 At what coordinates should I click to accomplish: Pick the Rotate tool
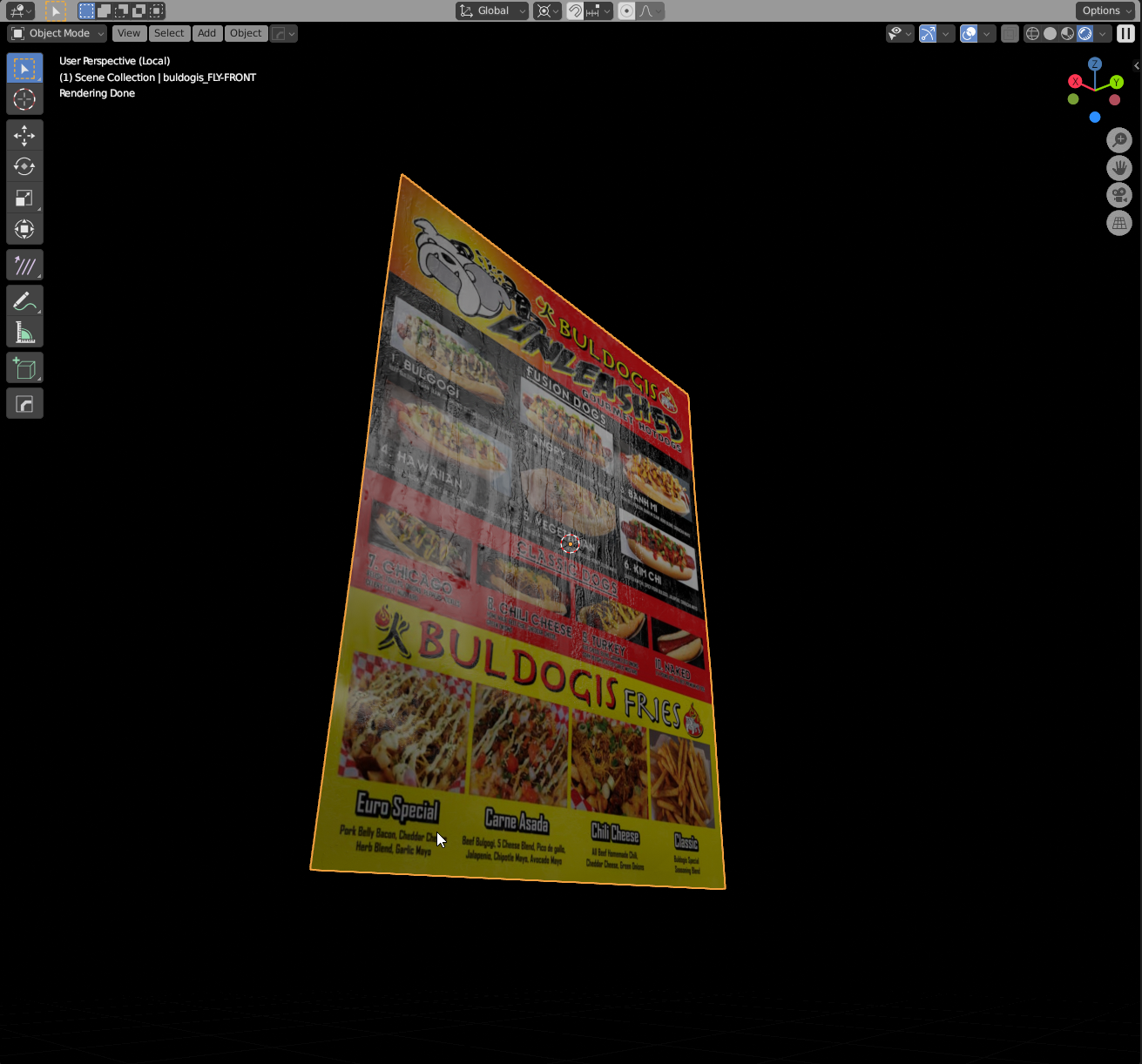pyautogui.click(x=24, y=166)
